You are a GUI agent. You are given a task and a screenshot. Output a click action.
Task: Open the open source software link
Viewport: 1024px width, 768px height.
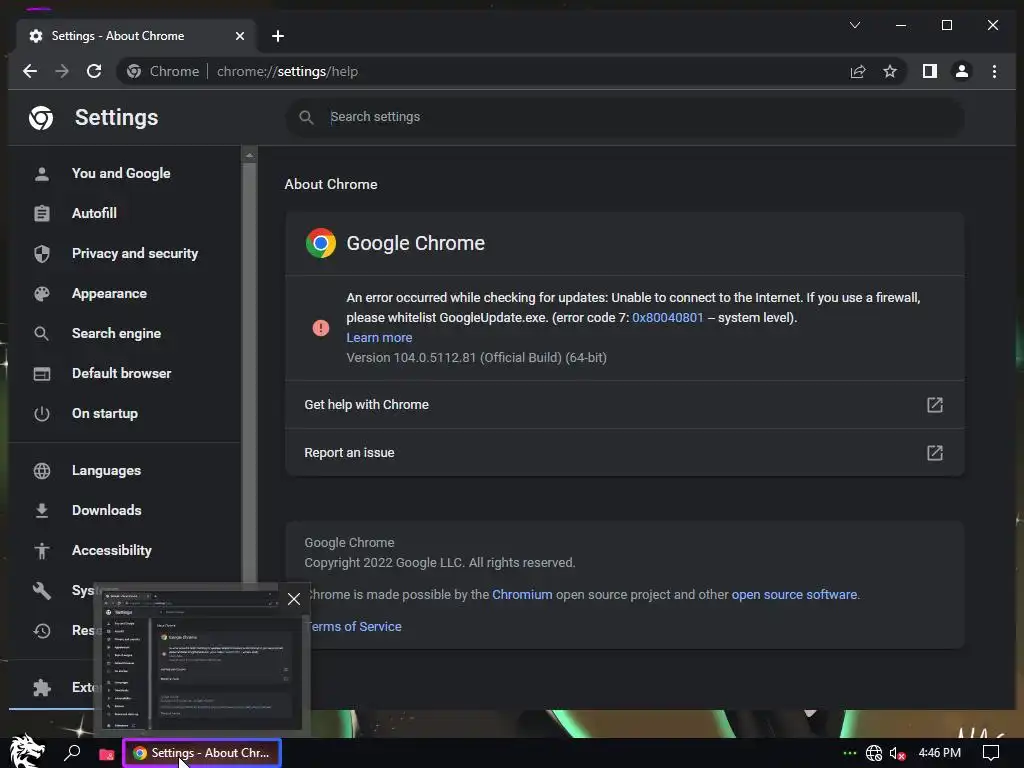[794, 594]
